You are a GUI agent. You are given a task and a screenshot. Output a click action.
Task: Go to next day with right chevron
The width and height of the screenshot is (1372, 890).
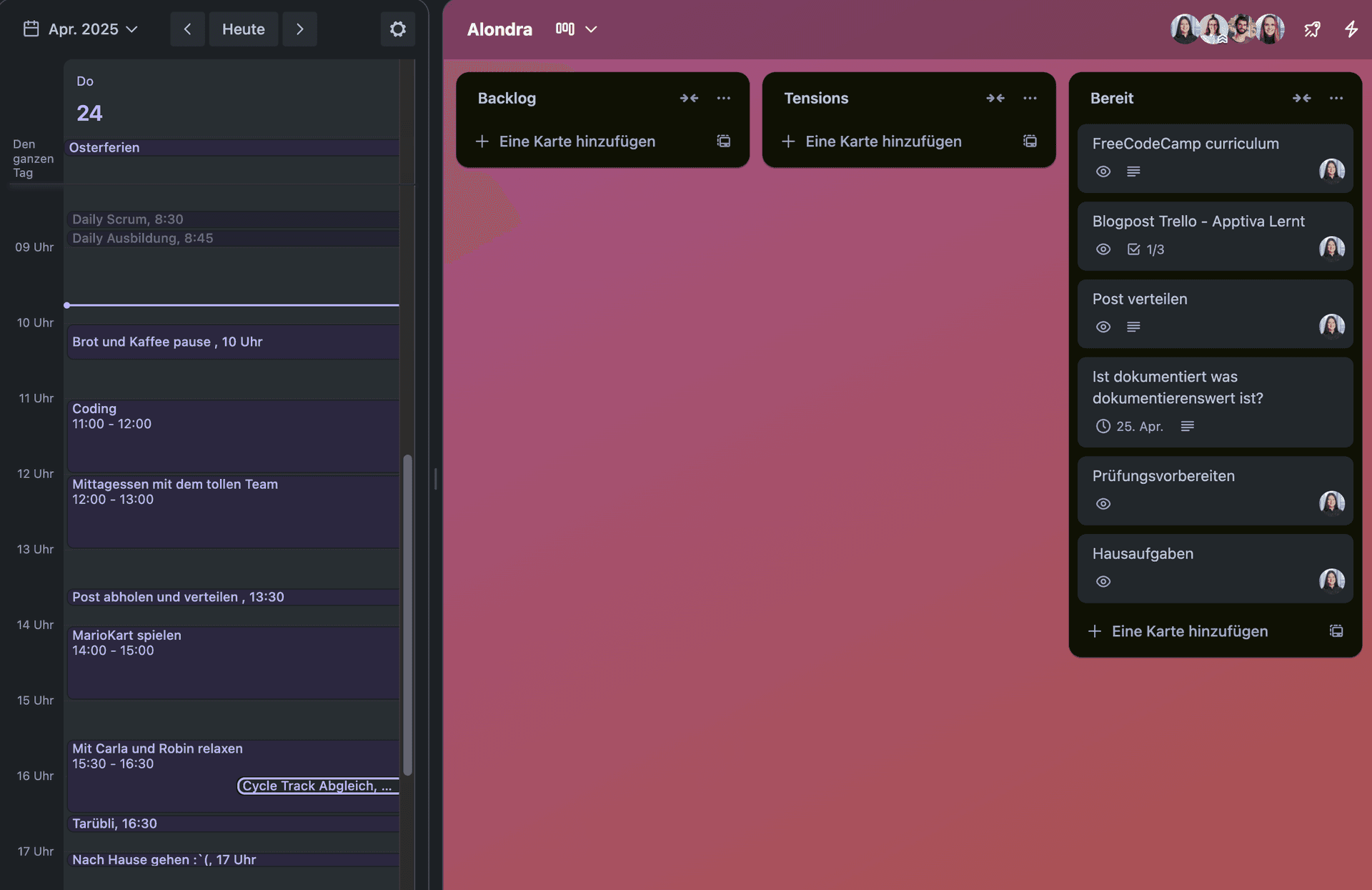pos(299,29)
